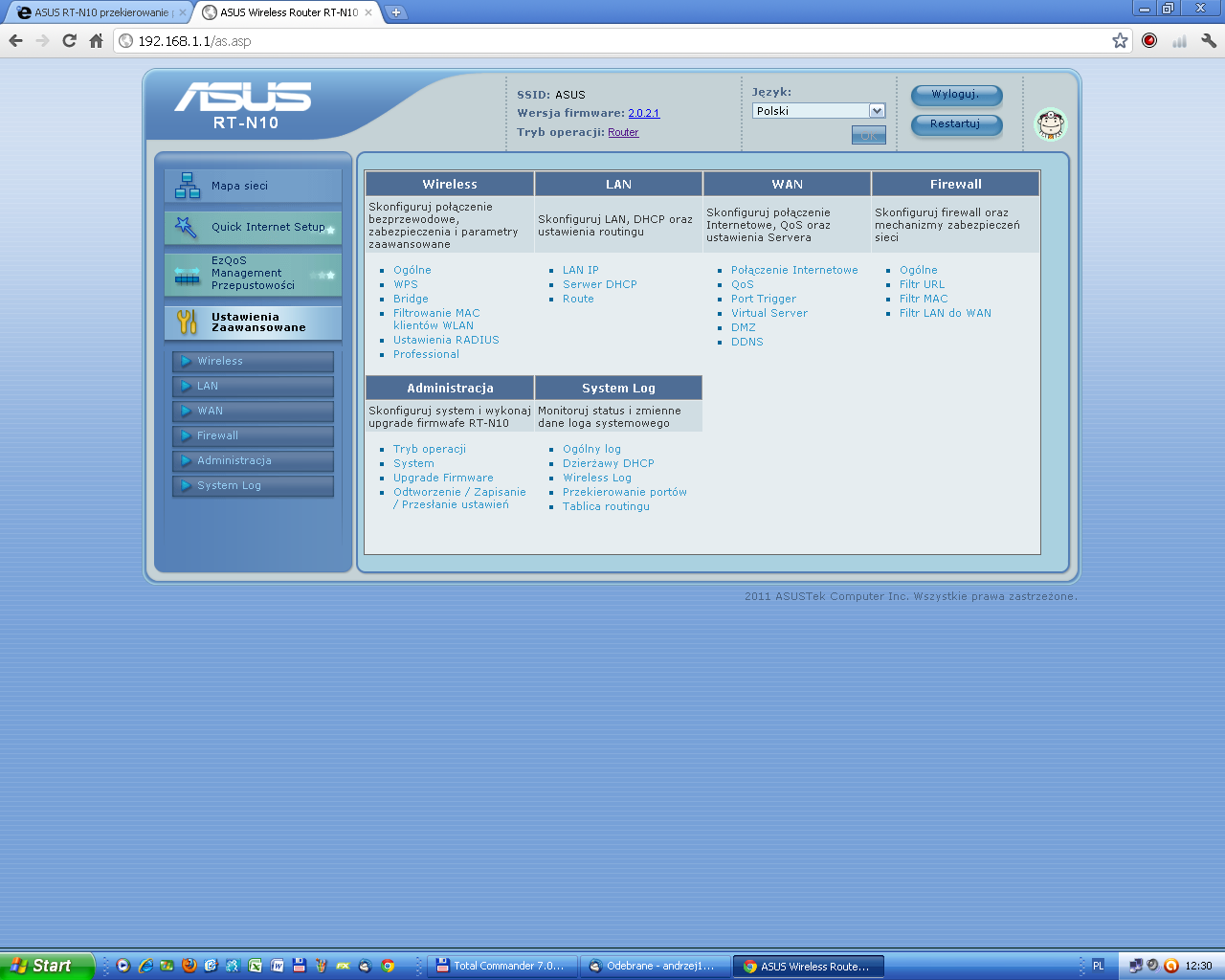1225x980 pixels.
Task: Open firmware version 2.0.2.1 link
Action: point(643,112)
